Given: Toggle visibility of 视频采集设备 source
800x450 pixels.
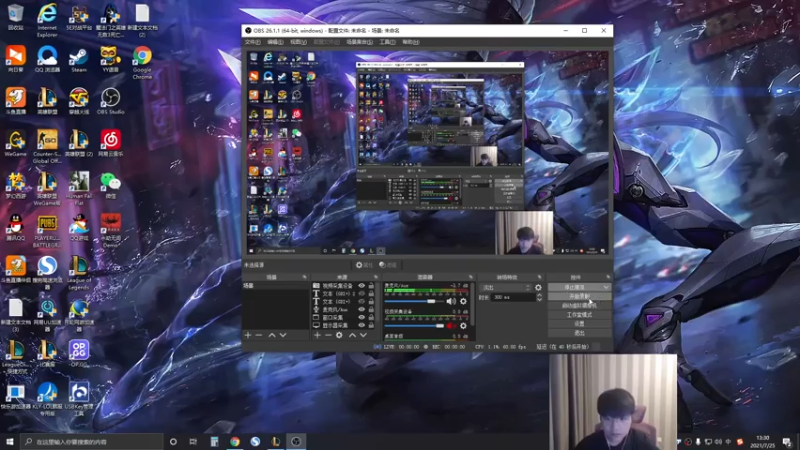Looking at the screenshot, I should coord(362,286).
